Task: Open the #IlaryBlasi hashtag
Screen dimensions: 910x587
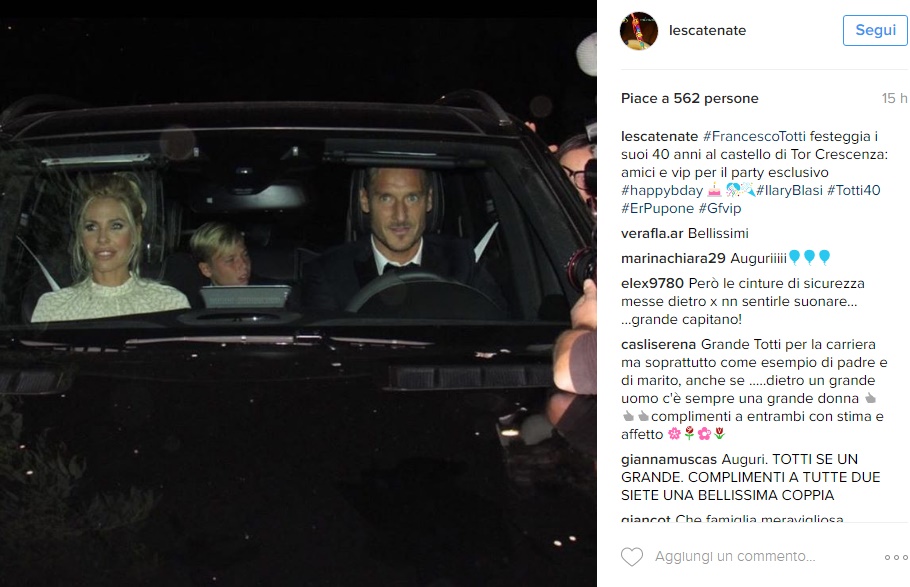Action: (x=789, y=190)
